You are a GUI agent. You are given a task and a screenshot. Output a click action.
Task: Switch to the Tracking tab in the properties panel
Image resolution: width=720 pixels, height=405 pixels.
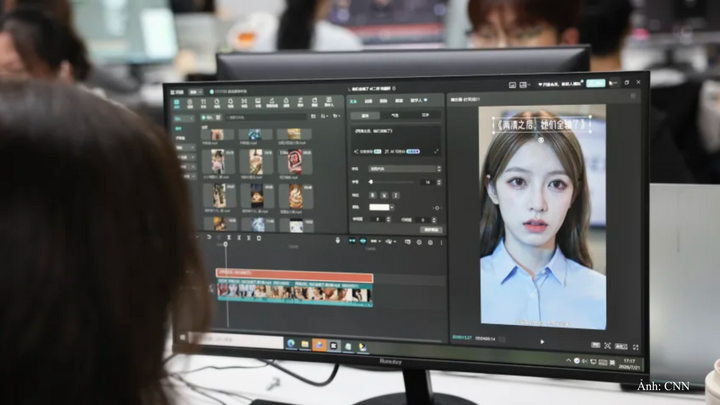[383, 101]
